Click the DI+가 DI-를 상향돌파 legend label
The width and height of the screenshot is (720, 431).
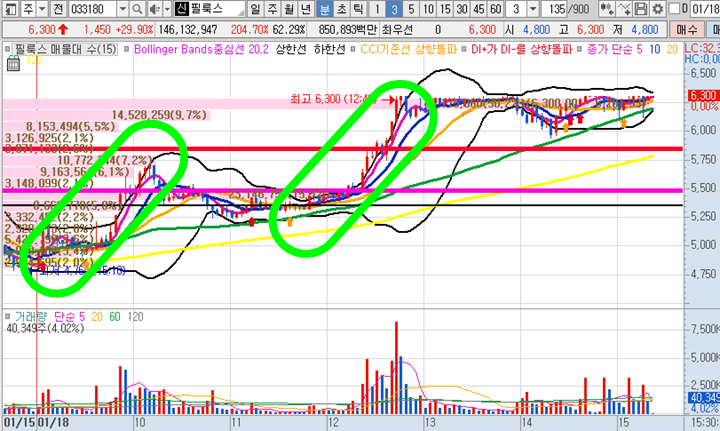click(522, 49)
